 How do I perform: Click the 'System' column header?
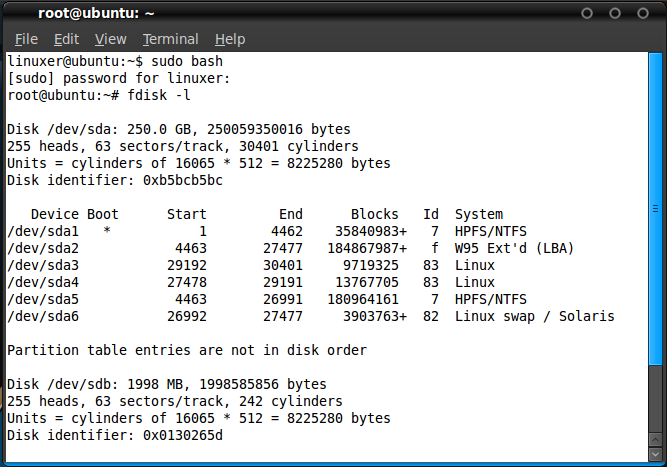479,214
